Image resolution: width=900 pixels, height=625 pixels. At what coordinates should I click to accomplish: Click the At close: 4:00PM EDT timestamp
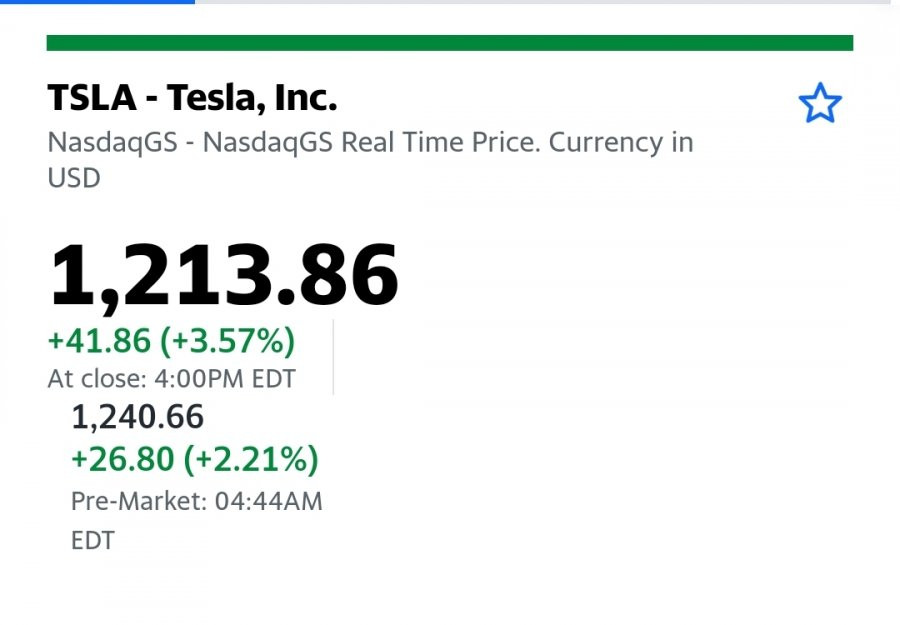pyautogui.click(x=172, y=379)
